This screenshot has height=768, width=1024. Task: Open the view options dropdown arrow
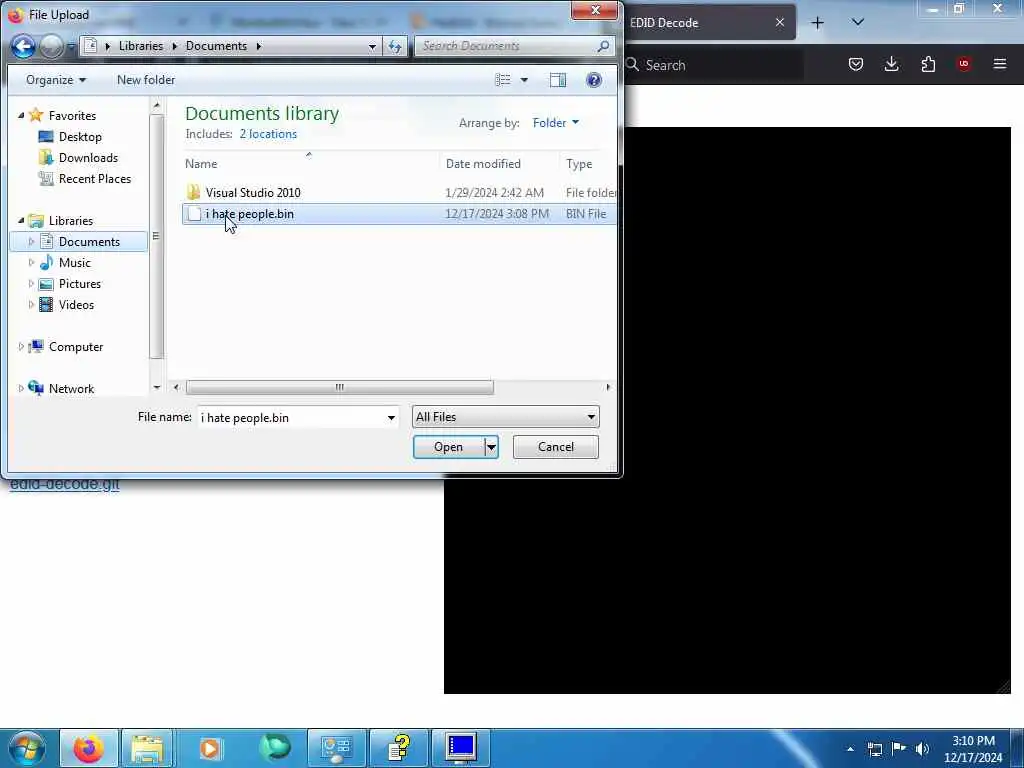point(524,80)
